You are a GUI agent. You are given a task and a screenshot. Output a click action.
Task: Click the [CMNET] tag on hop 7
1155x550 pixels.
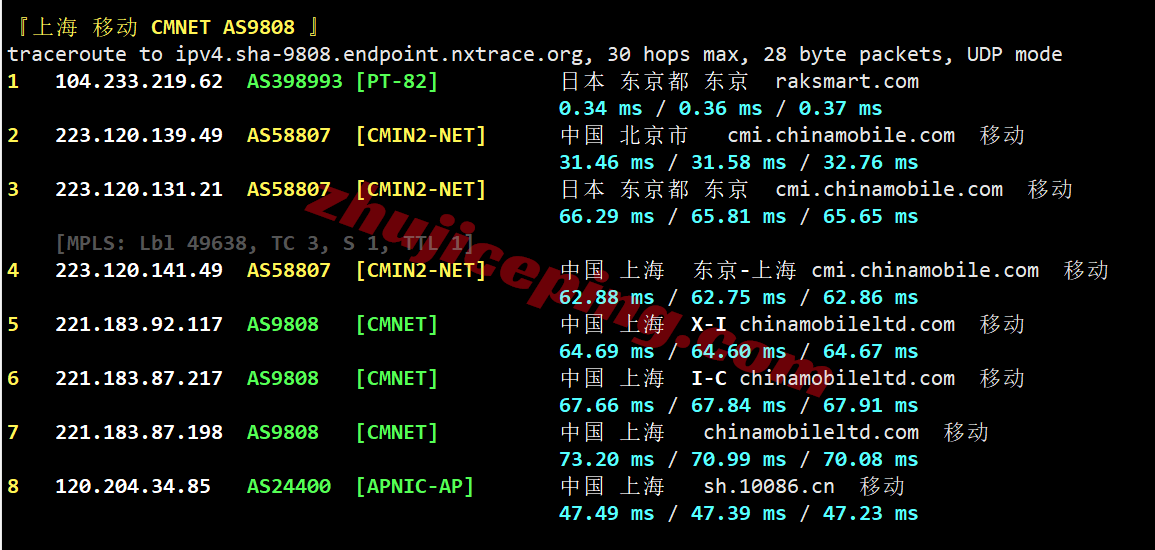[396, 432]
